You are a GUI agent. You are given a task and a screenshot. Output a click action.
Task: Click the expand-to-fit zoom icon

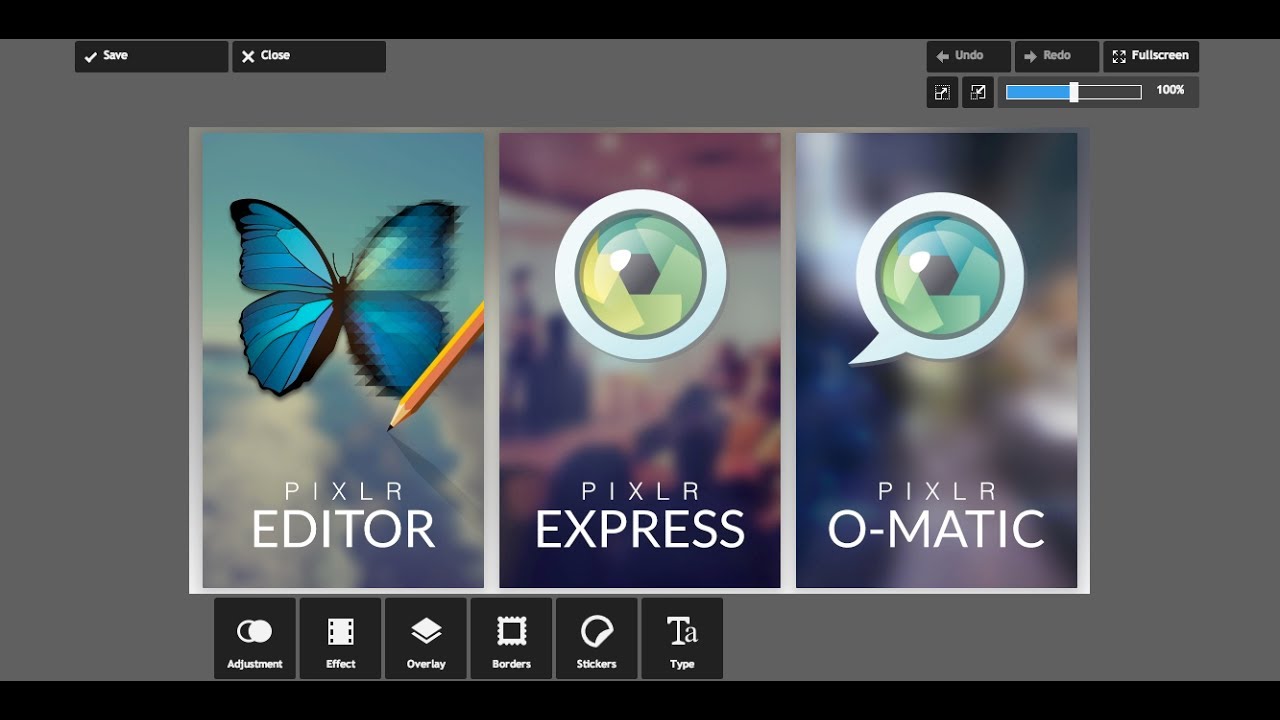(942, 92)
